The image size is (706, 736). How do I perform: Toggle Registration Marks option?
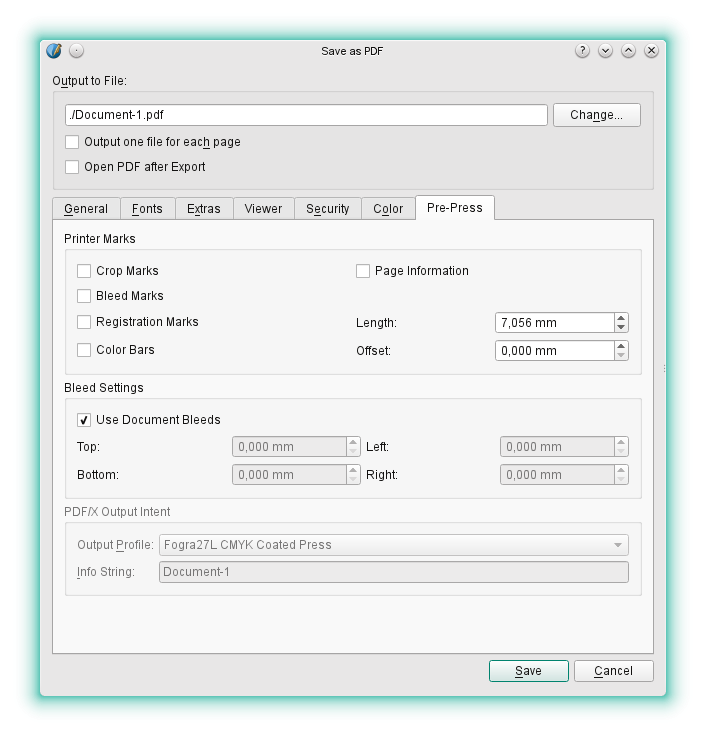tap(84, 322)
